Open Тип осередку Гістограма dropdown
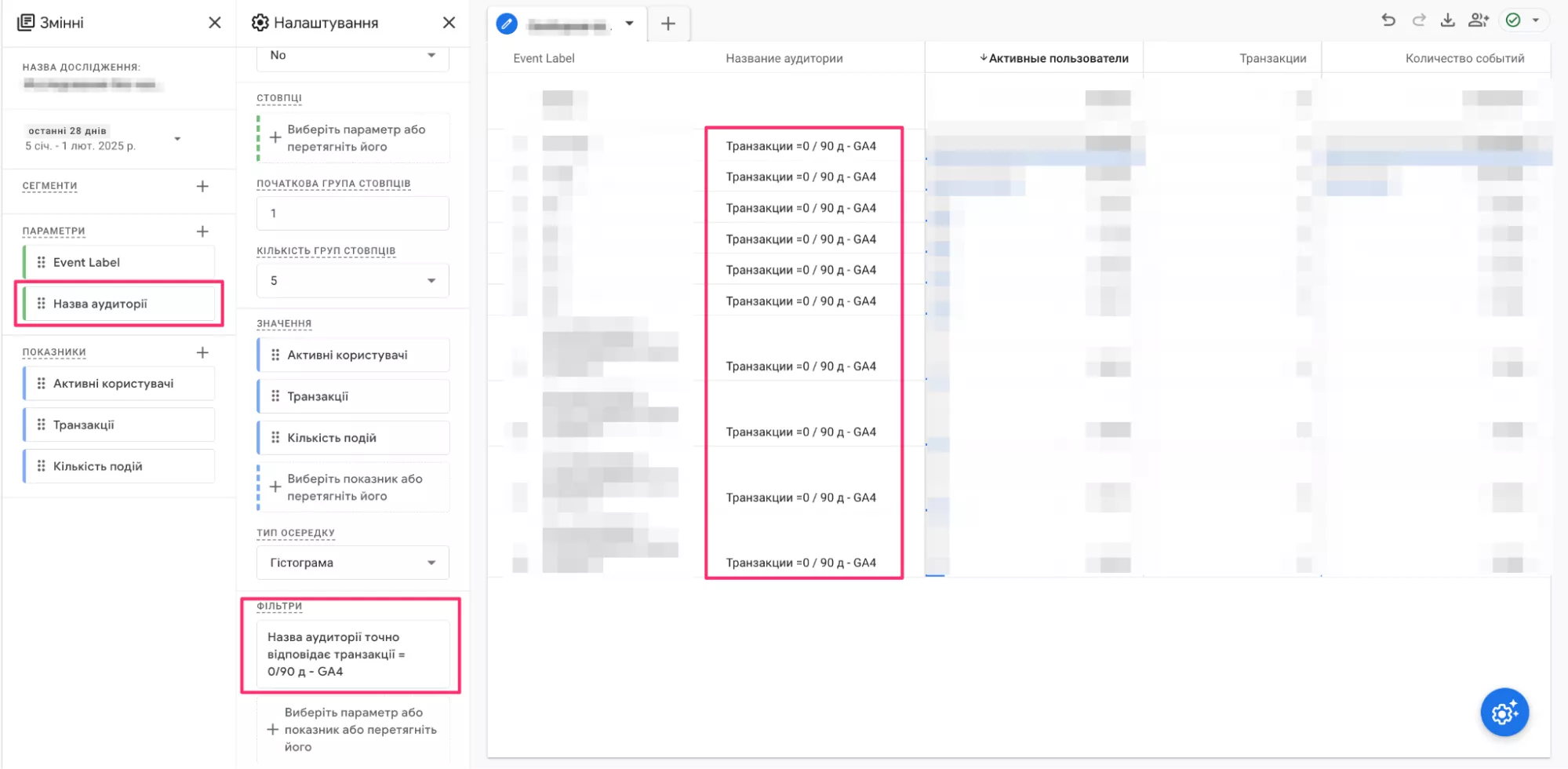Image resolution: width=1568 pixels, height=769 pixels. (x=353, y=563)
